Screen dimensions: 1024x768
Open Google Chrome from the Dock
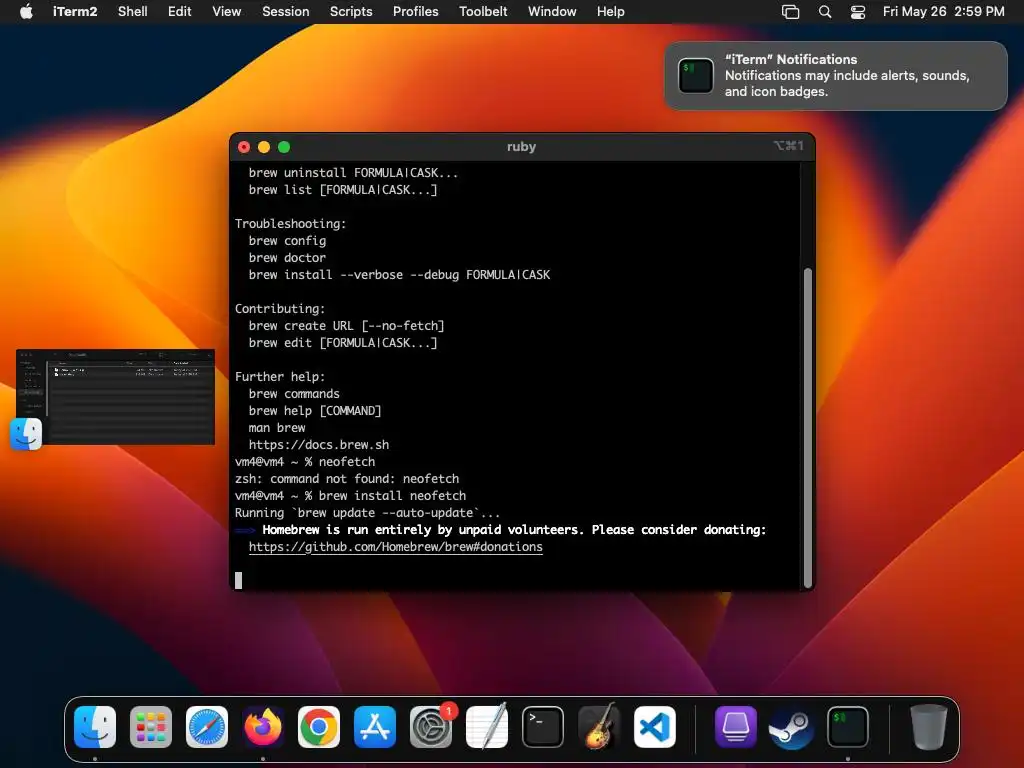(319, 727)
